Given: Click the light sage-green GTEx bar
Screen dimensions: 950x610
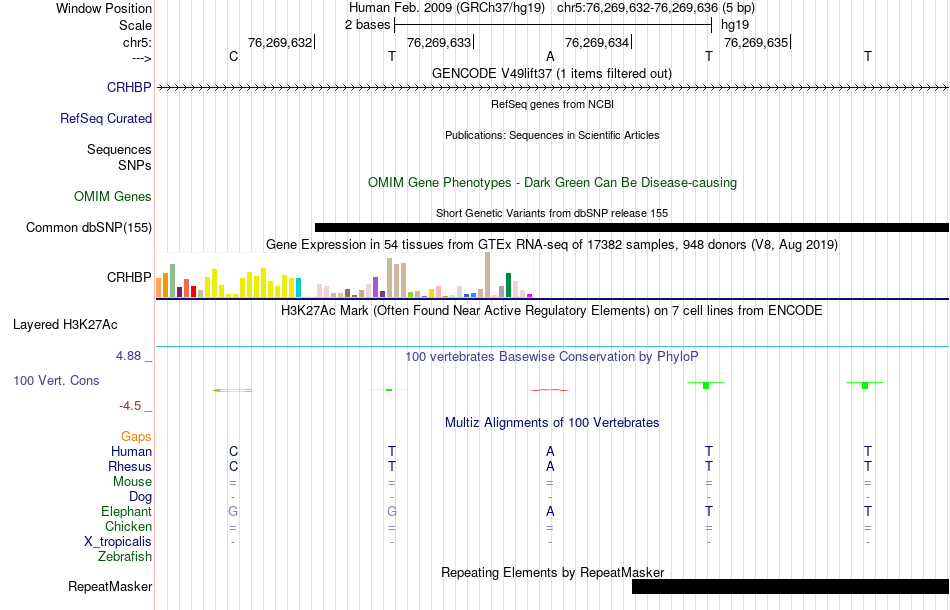Looking at the screenshot, I should point(173,280).
